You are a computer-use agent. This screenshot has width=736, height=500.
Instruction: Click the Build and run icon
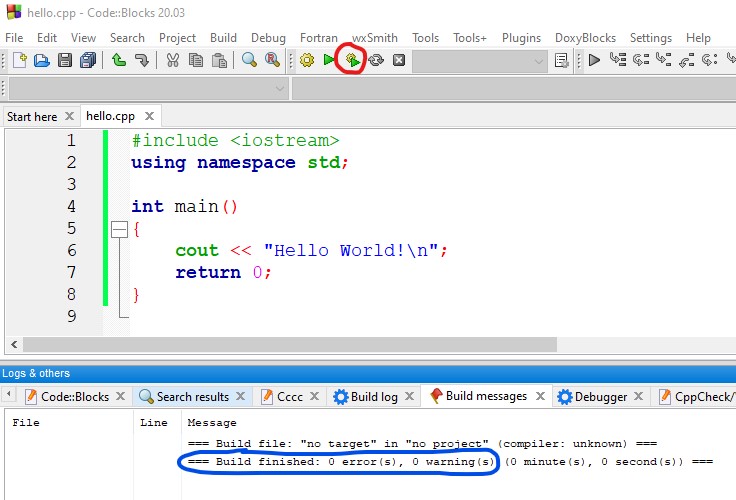pyautogui.click(x=352, y=61)
